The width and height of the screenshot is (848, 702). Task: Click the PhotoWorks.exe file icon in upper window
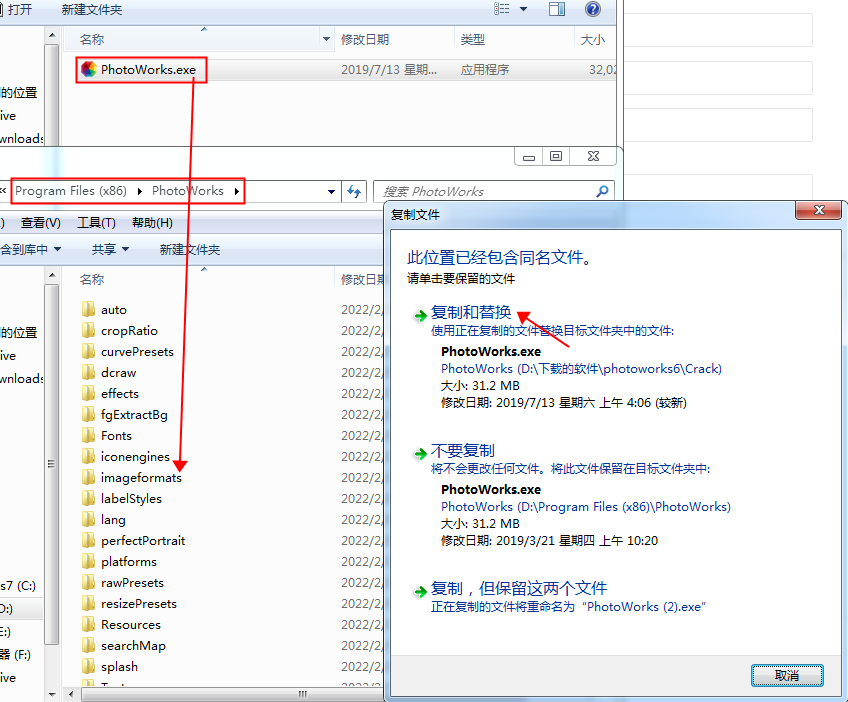coord(89,69)
